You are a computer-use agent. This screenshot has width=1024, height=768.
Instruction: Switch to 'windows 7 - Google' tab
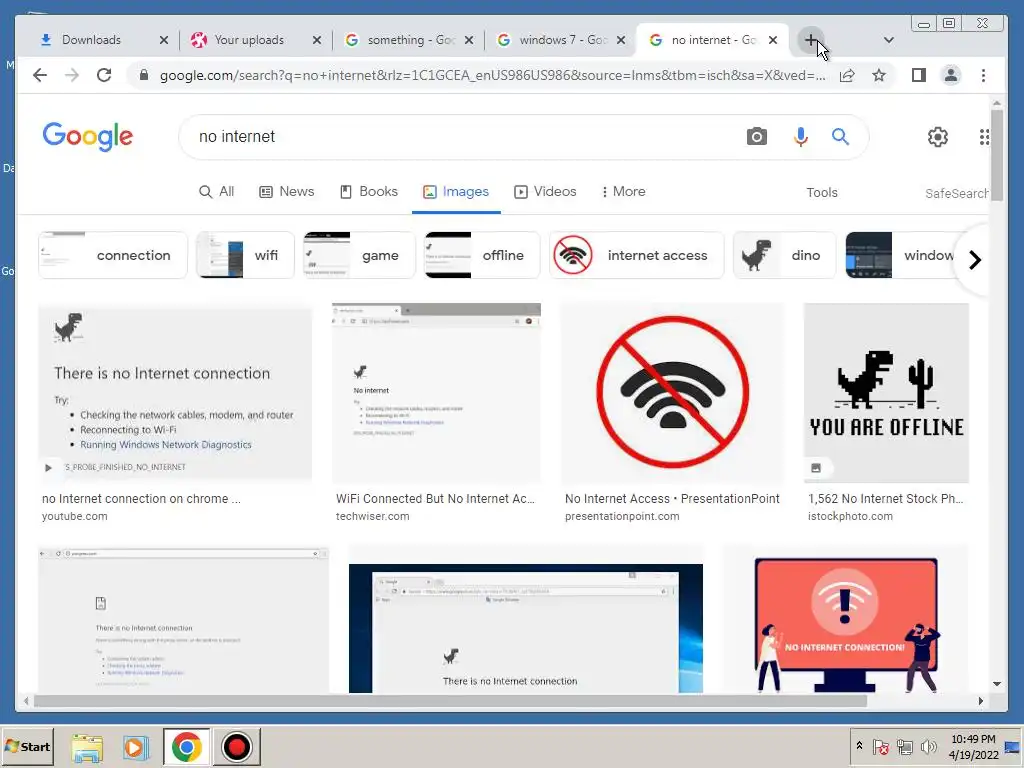[562, 40]
